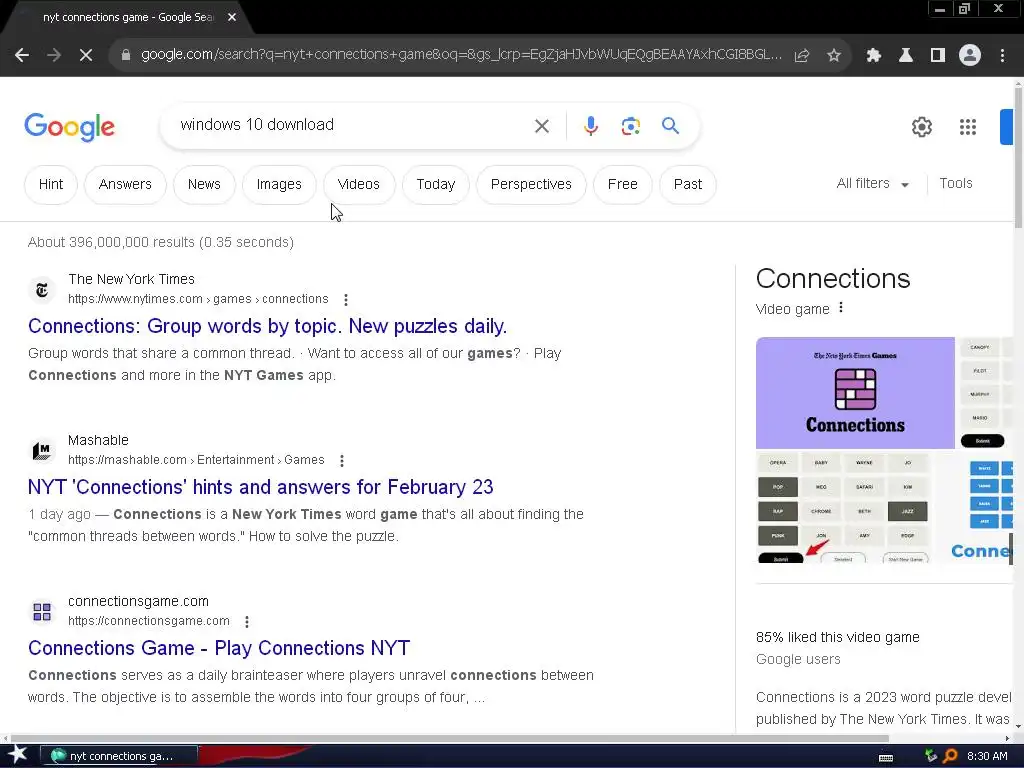Start voice search with the microphone
Viewport: 1024px width, 768px height.
click(x=591, y=126)
